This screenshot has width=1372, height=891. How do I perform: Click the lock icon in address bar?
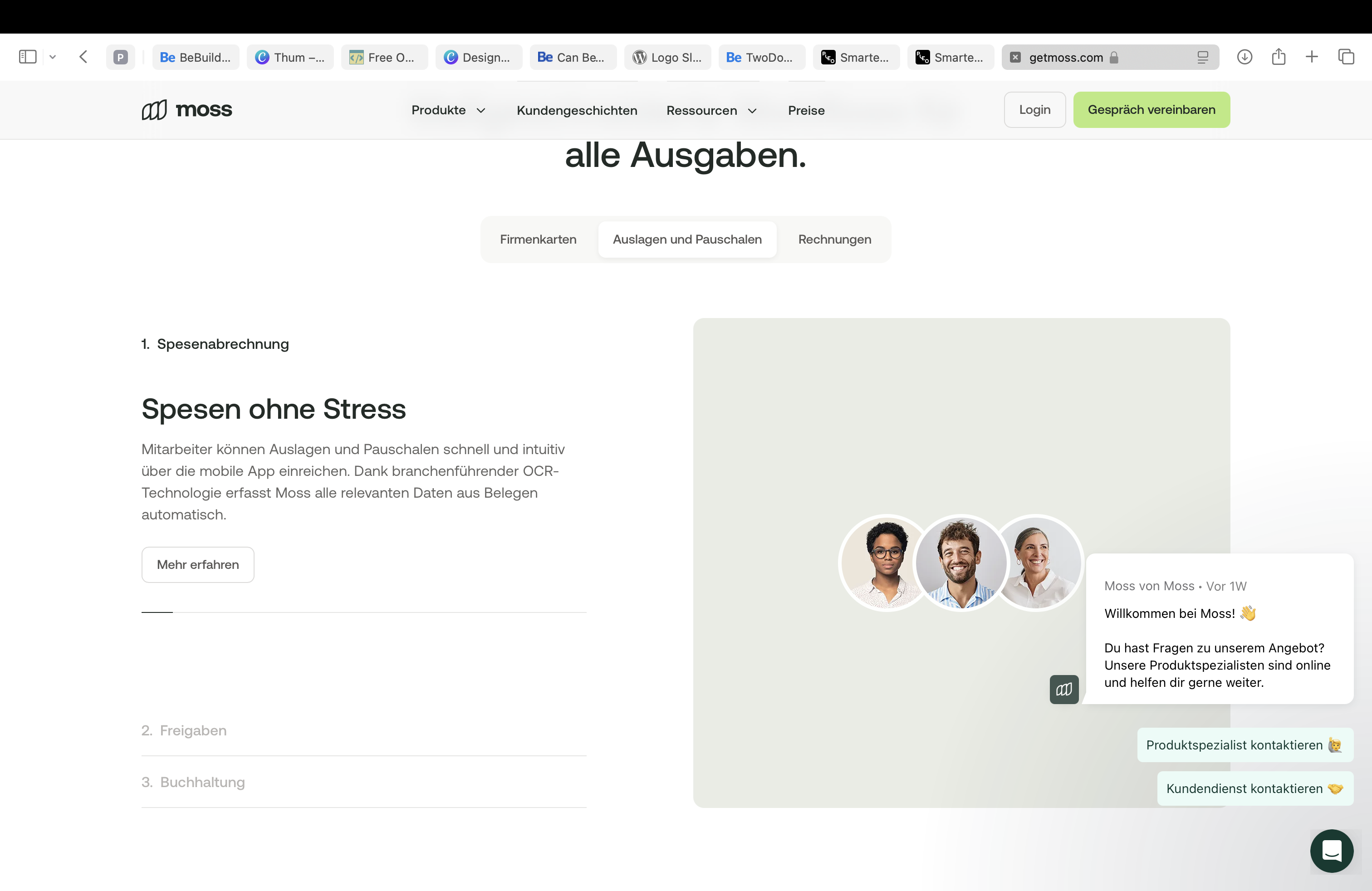point(1114,57)
